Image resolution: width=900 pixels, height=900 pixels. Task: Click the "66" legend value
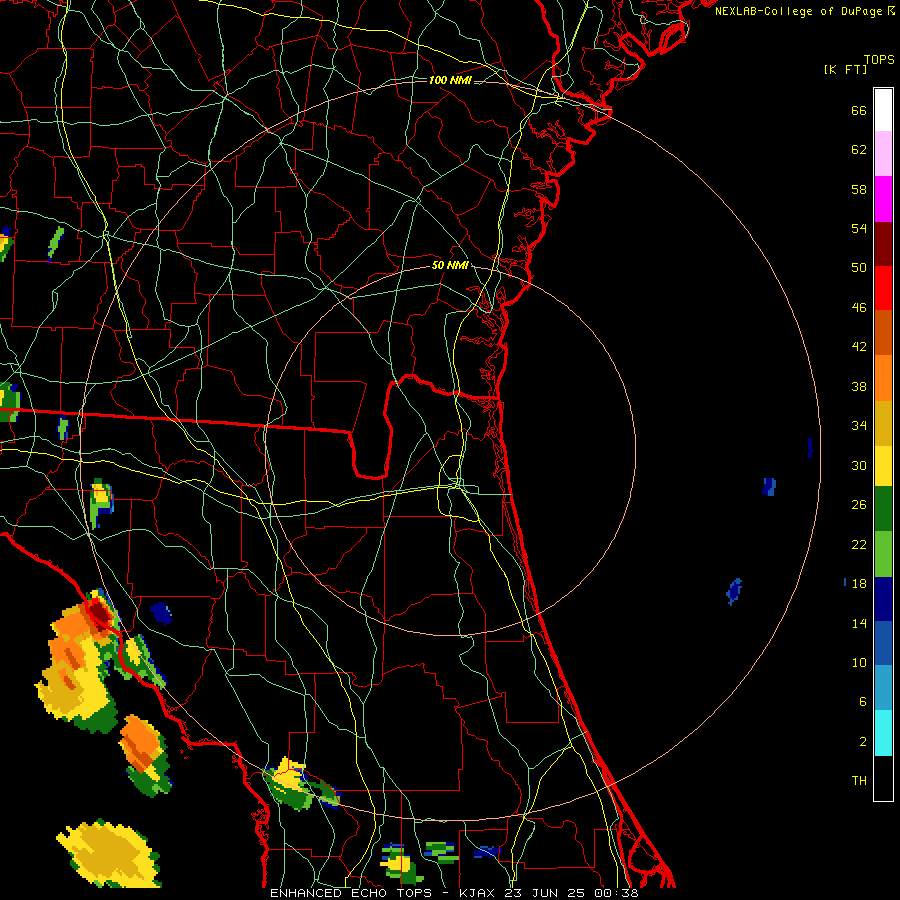pyautogui.click(x=859, y=111)
